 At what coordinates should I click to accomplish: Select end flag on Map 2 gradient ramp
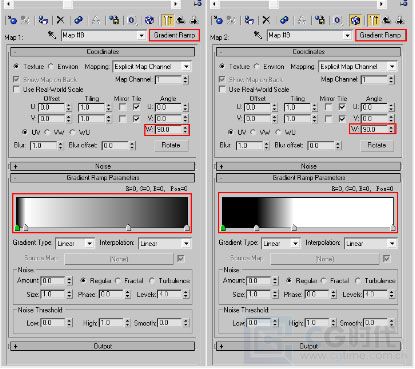pos(393,228)
